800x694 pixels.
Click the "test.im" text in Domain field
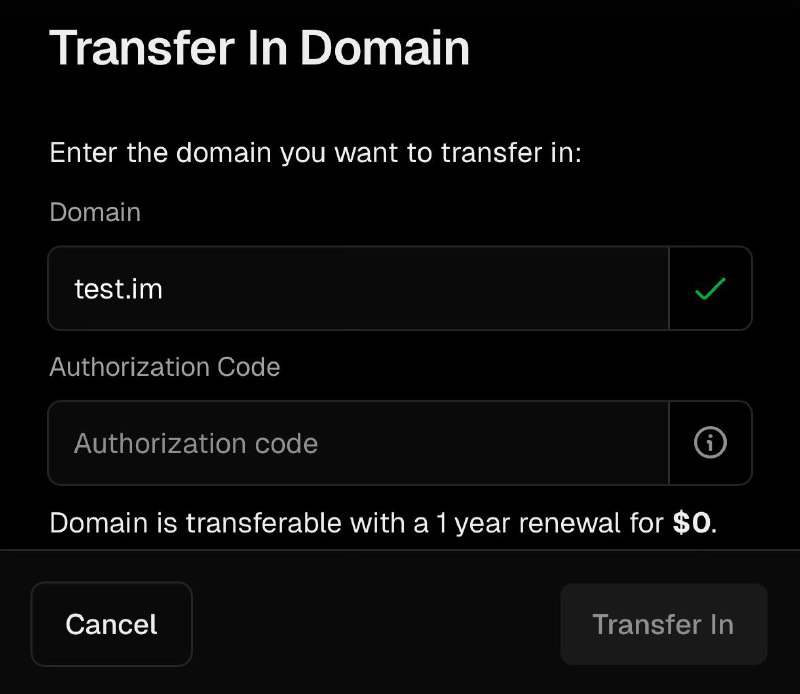[x=118, y=290]
